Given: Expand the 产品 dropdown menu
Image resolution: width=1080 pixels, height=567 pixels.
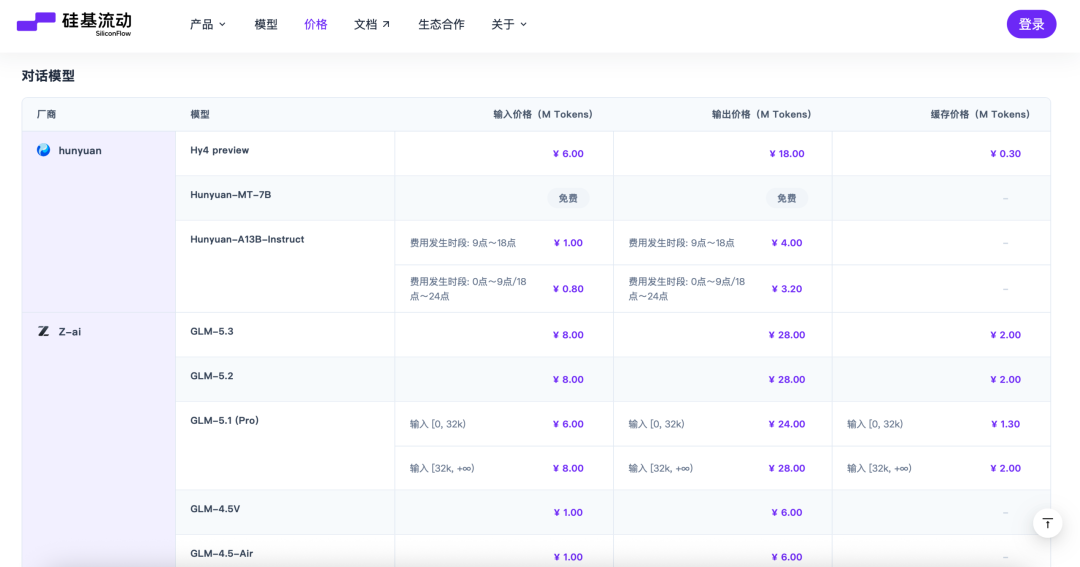Looking at the screenshot, I should coord(208,24).
